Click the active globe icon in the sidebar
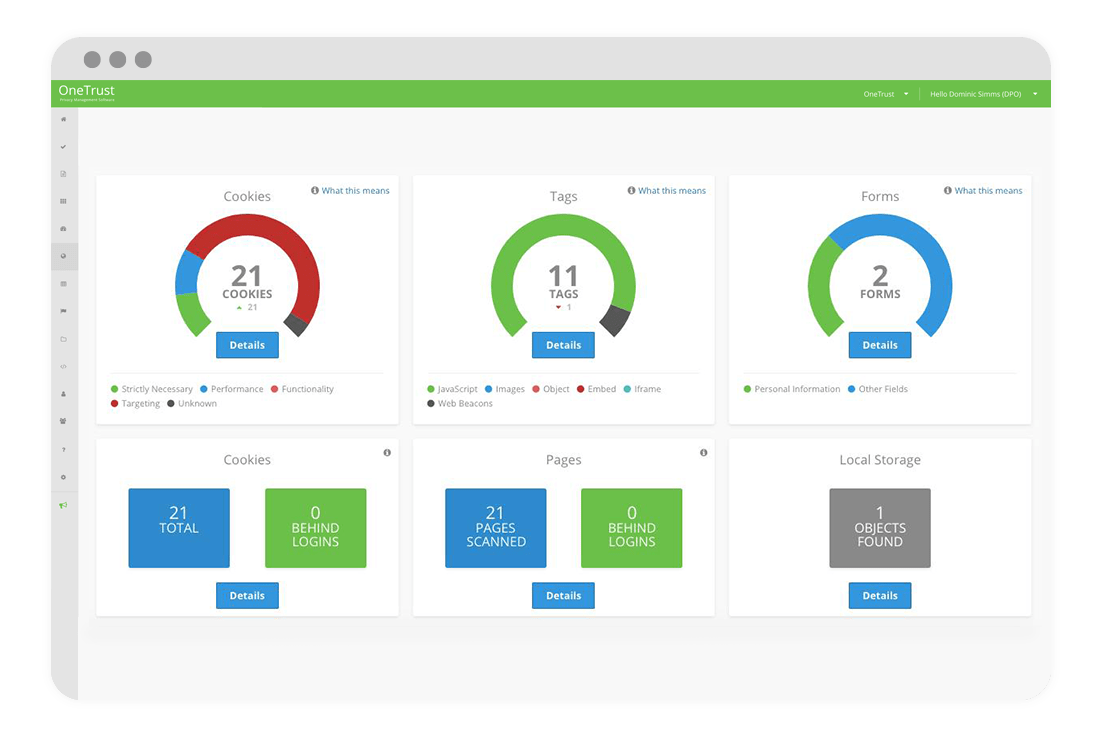Image resolution: width=1106 pixels, height=738 pixels. click(x=63, y=256)
